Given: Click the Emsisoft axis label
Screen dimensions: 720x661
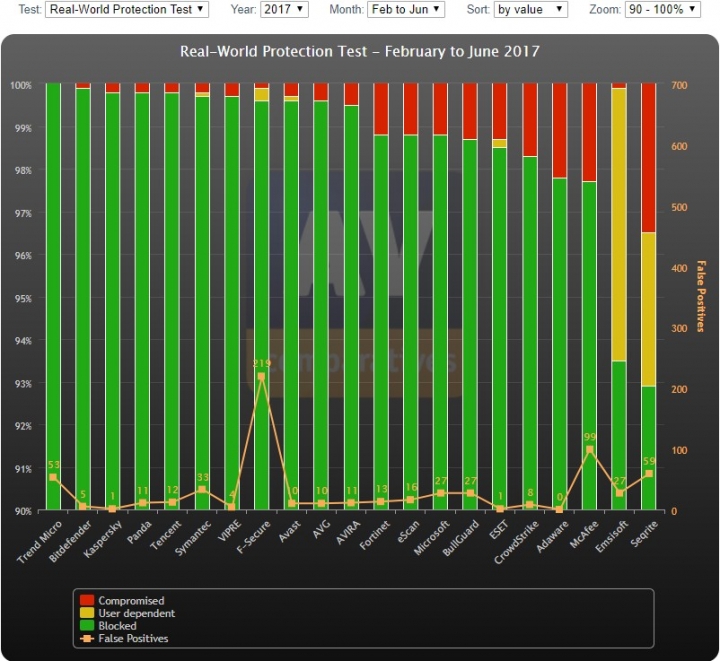Looking at the screenshot, I should [612, 537].
